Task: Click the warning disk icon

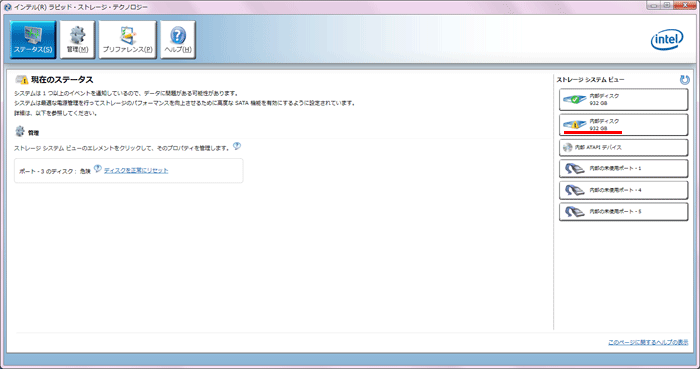Action: 575,125
